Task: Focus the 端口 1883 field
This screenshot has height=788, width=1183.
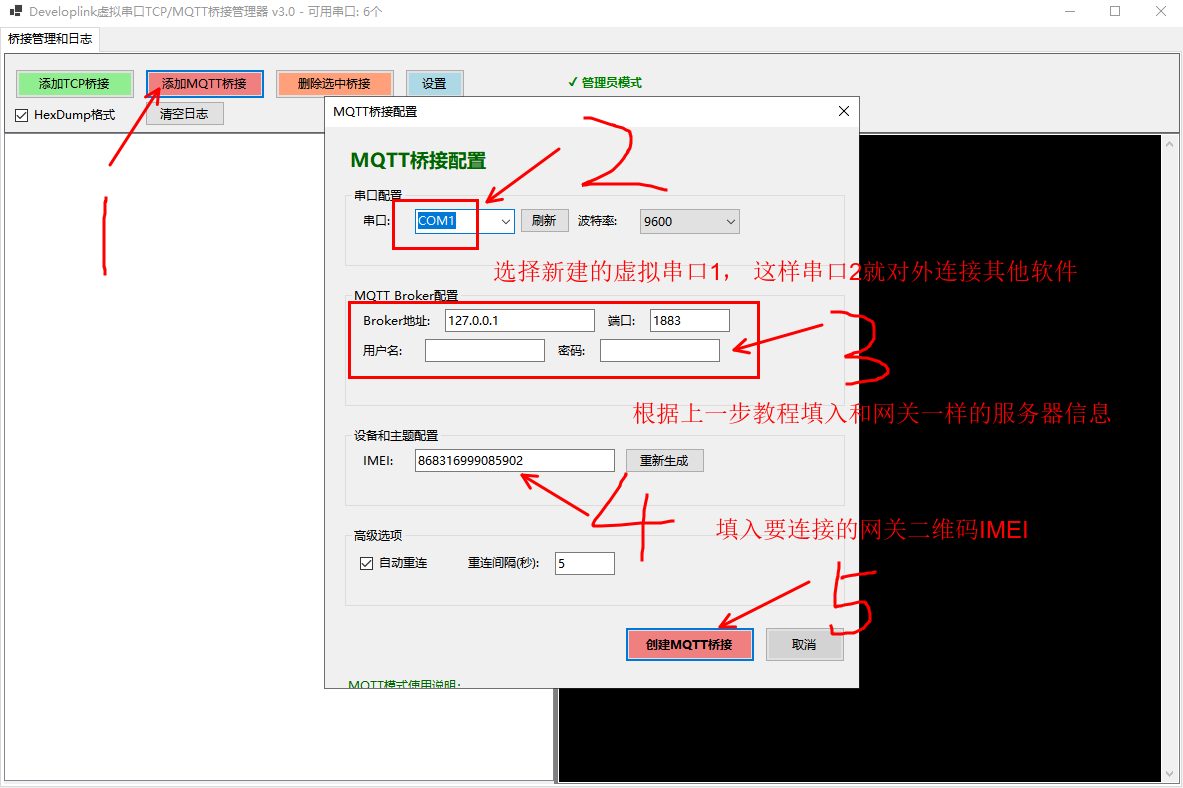Action: [689, 320]
